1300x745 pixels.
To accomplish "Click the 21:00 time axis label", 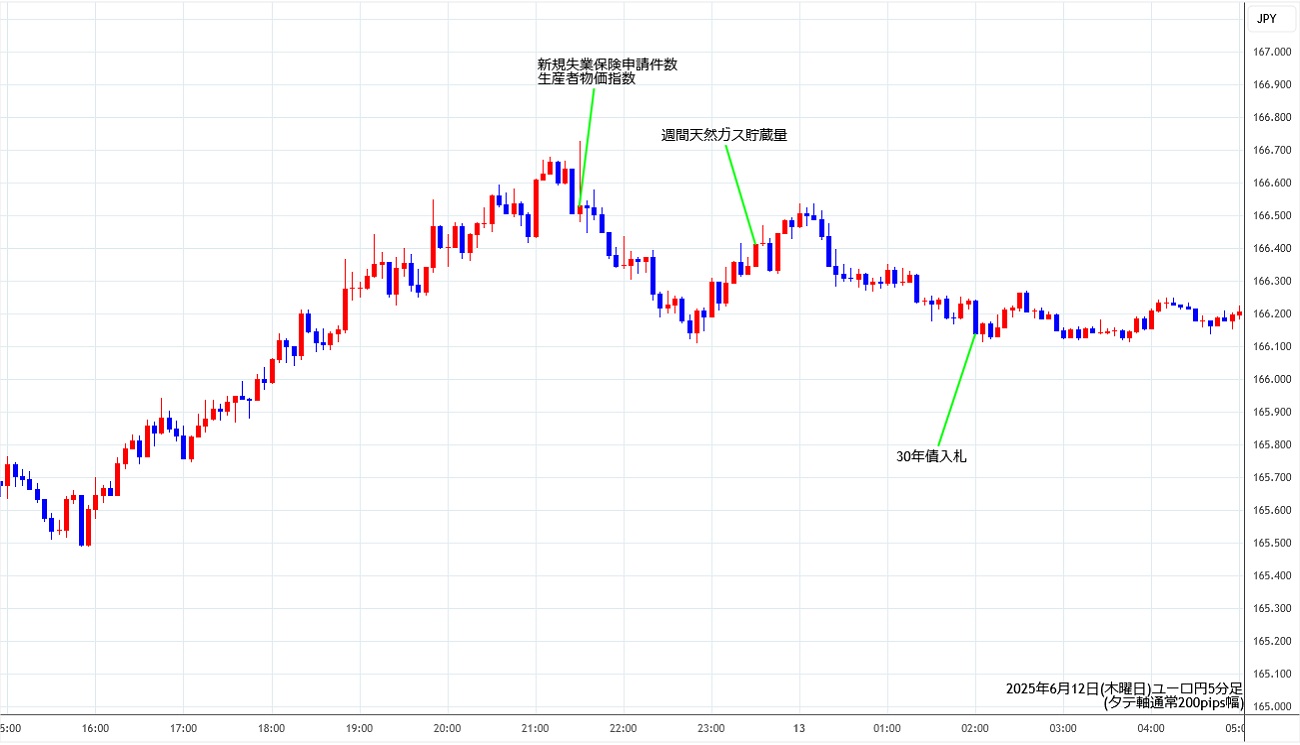I will tap(535, 728).
